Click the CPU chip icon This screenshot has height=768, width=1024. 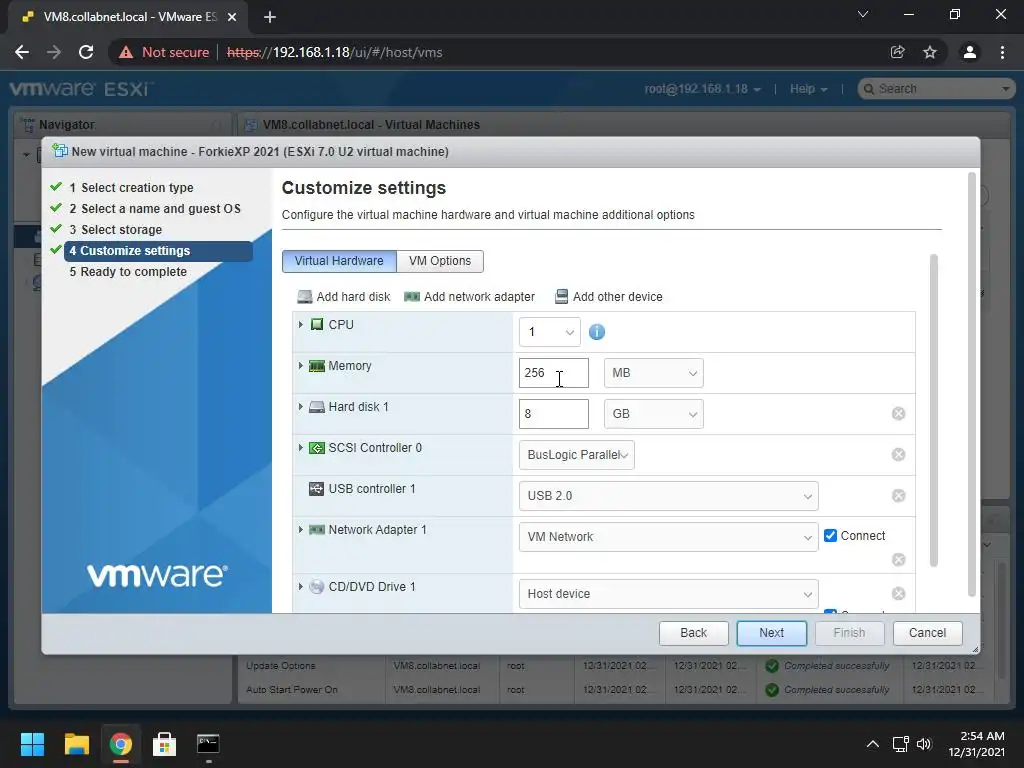[x=317, y=325]
